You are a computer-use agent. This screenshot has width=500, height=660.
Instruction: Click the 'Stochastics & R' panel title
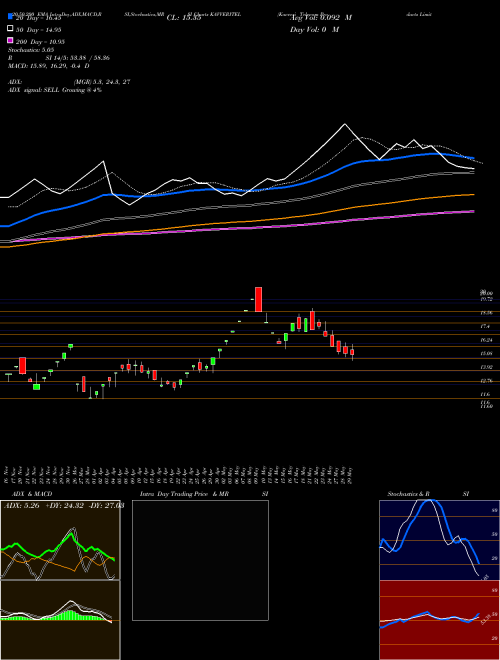[408, 494]
